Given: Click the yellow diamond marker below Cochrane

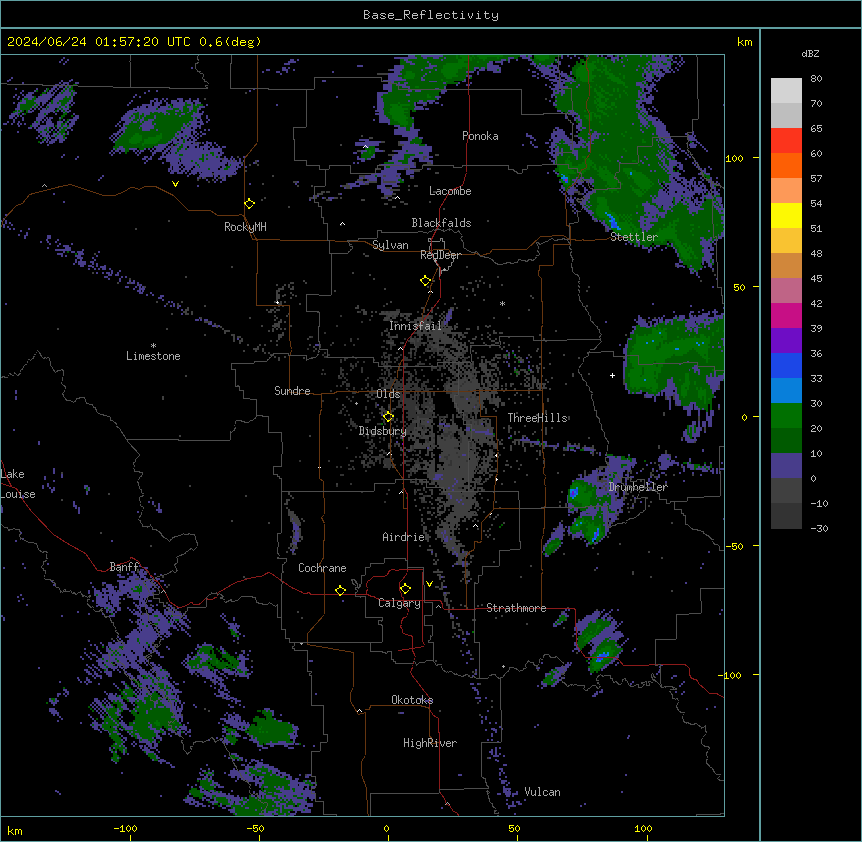Looking at the screenshot, I should [x=340, y=590].
